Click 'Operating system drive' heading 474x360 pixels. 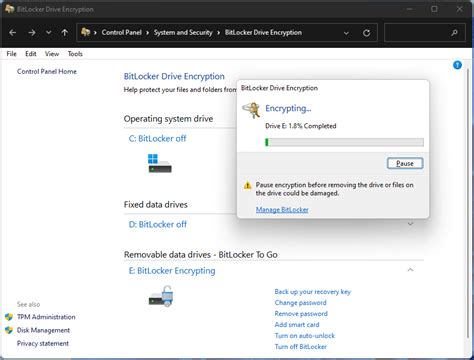click(168, 119)
